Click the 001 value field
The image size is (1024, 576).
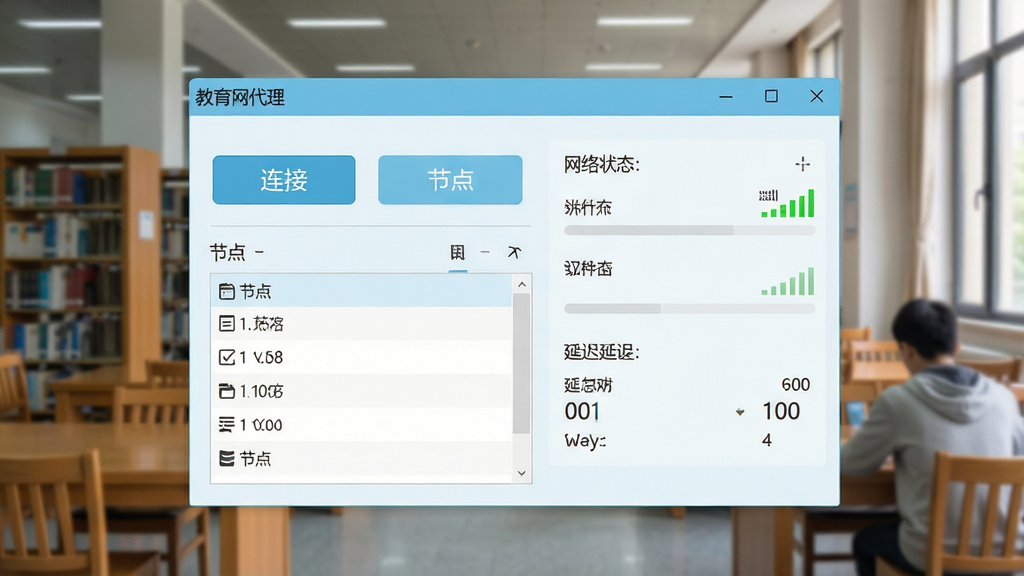coord(582,411)
